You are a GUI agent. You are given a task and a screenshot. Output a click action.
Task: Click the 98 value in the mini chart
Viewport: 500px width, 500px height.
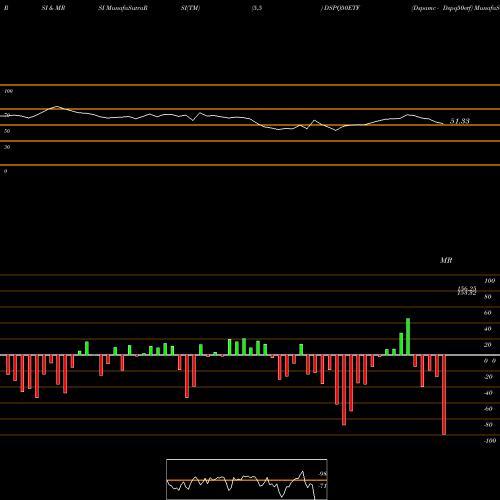(x=322, y=474)
